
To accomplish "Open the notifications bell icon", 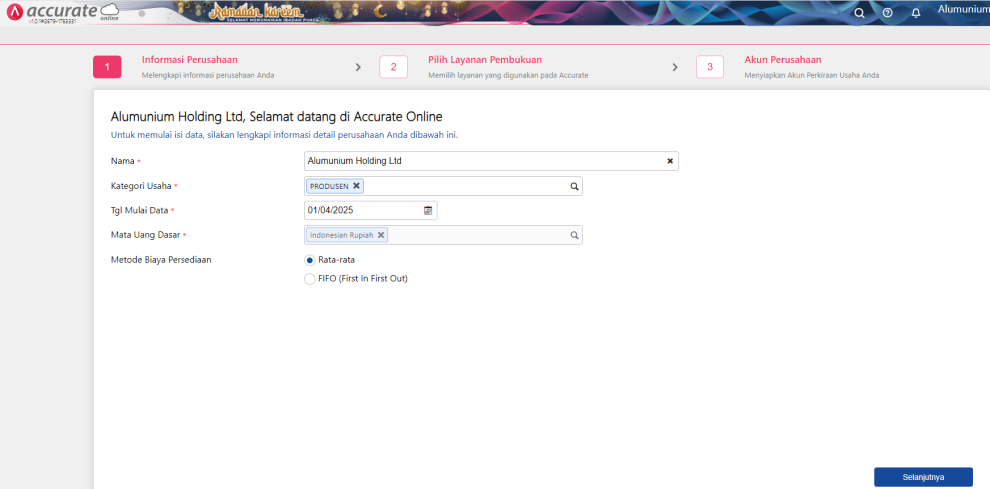I will click(915, 13).
